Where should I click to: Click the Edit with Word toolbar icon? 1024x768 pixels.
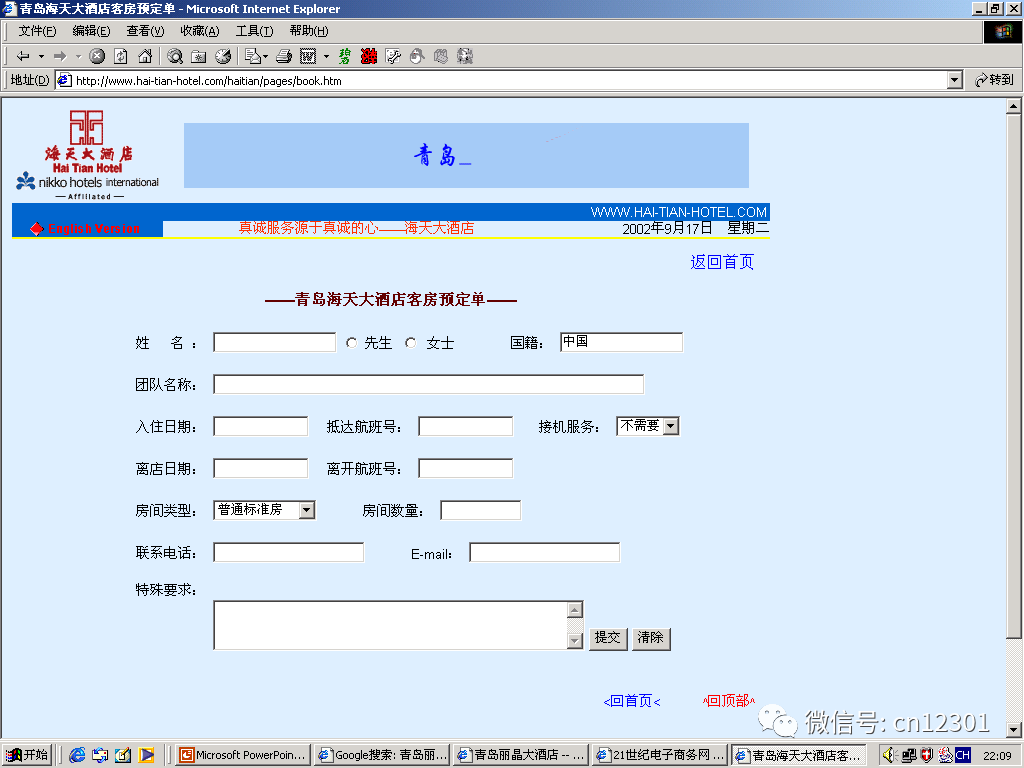(308, 56)
